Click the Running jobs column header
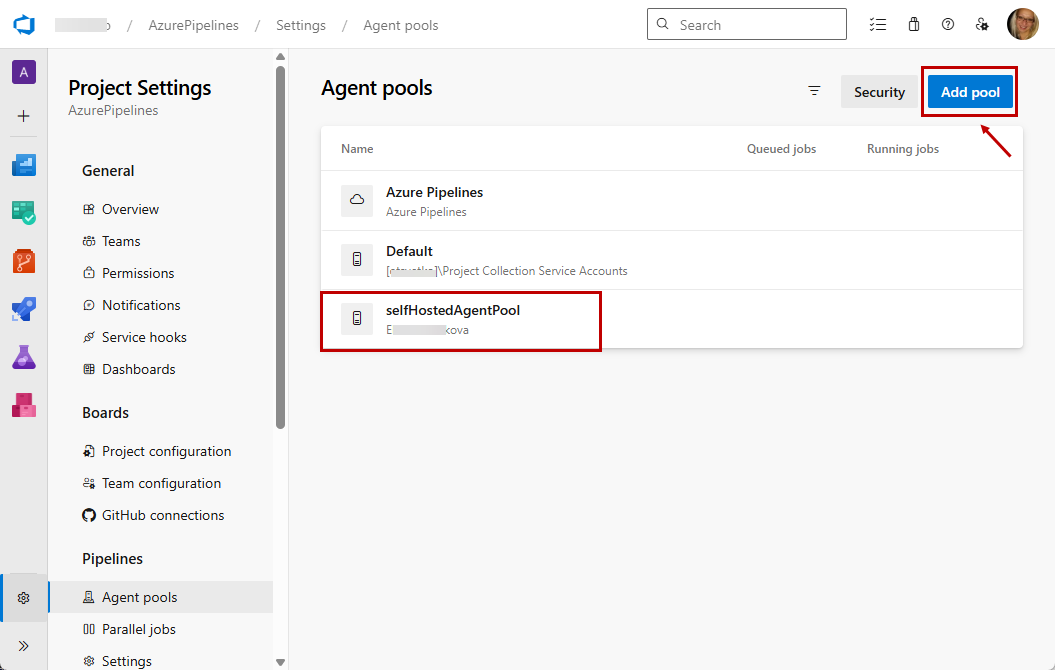The width and height of the screenshot is (1055, 670). pos(902,149)
